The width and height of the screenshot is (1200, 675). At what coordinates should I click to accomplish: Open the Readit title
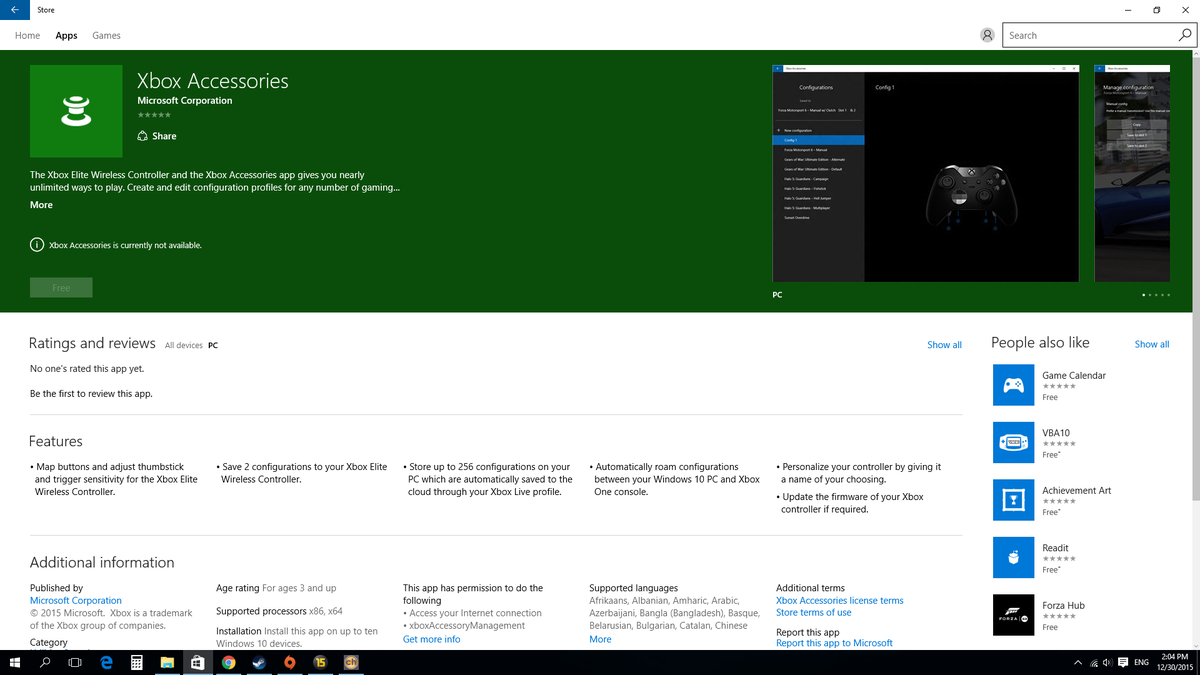pyautogui.click(x=1055, y=548)
